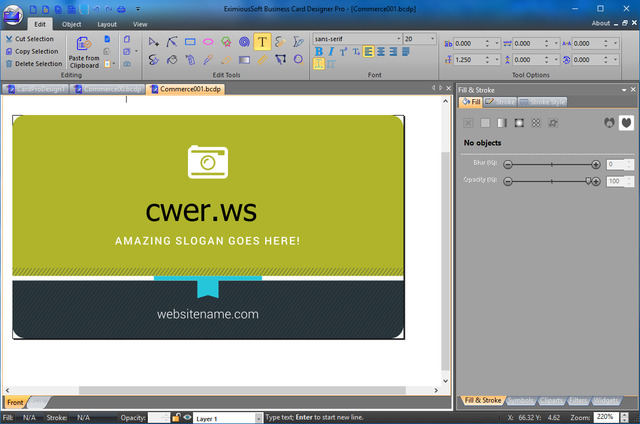Image resolution: width=640 pixels, height=424 pixels.
Task: Choose the arrow selection tool
Action: click(154, 42)
